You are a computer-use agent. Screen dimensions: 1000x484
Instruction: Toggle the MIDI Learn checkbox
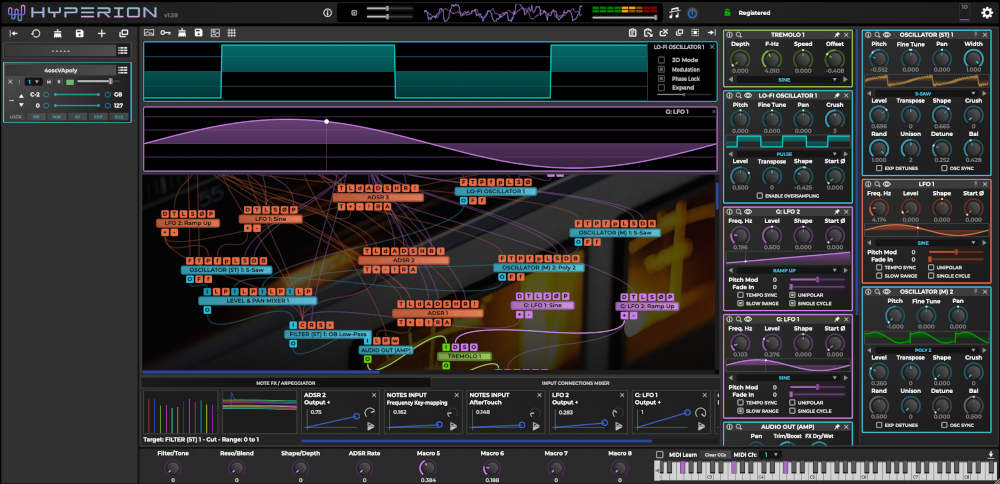[658, 455]
